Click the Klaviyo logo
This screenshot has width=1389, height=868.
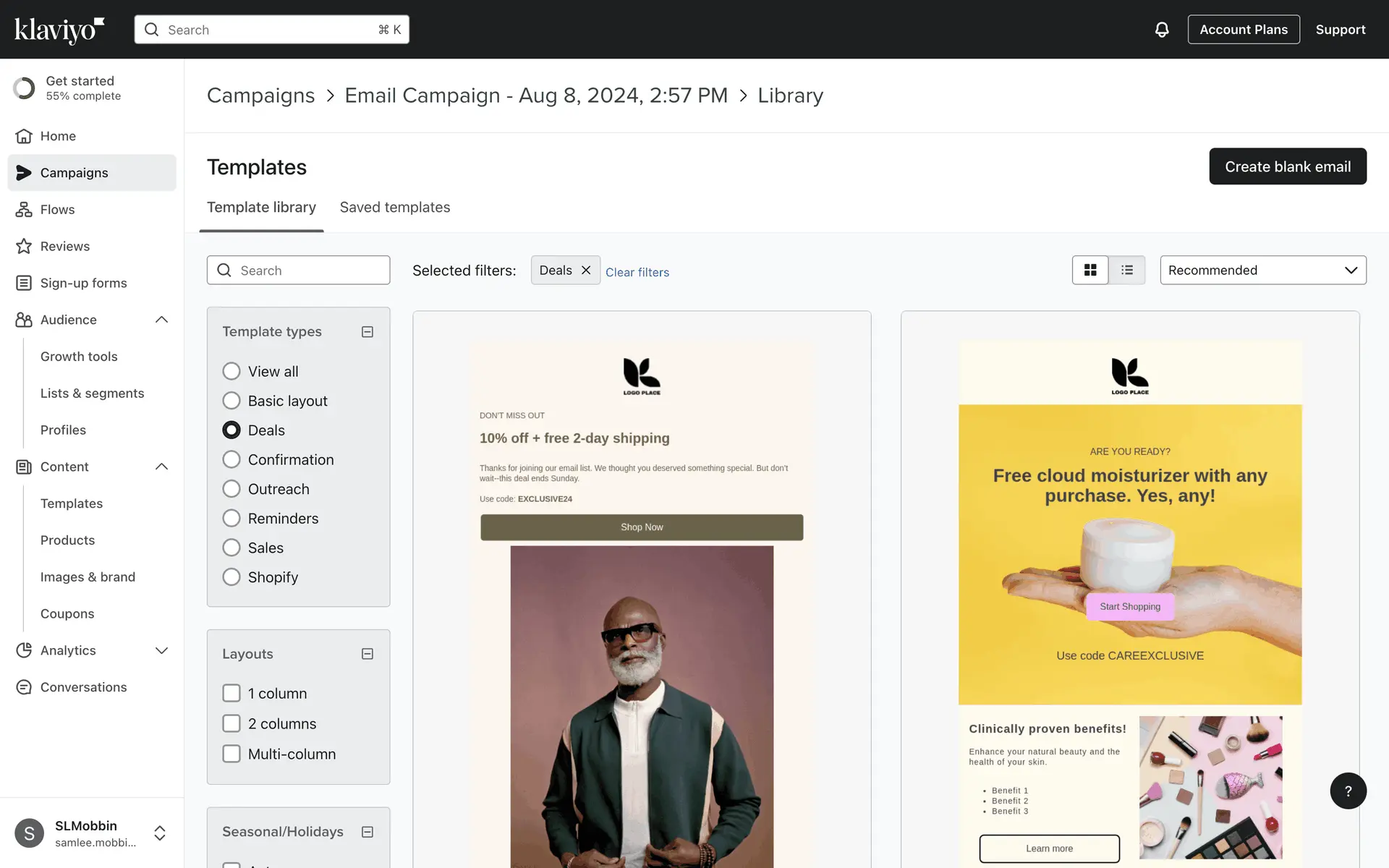pyautogui.click(x=59, y=30)
